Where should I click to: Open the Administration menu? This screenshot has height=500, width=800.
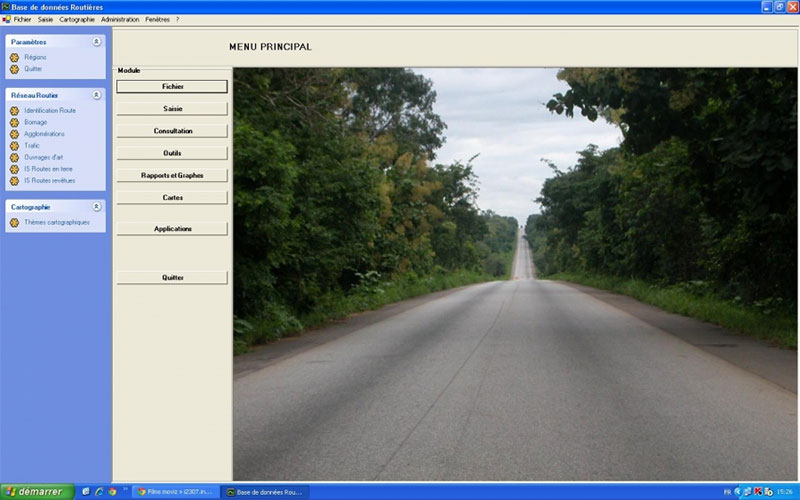click(x=120, y=19)
